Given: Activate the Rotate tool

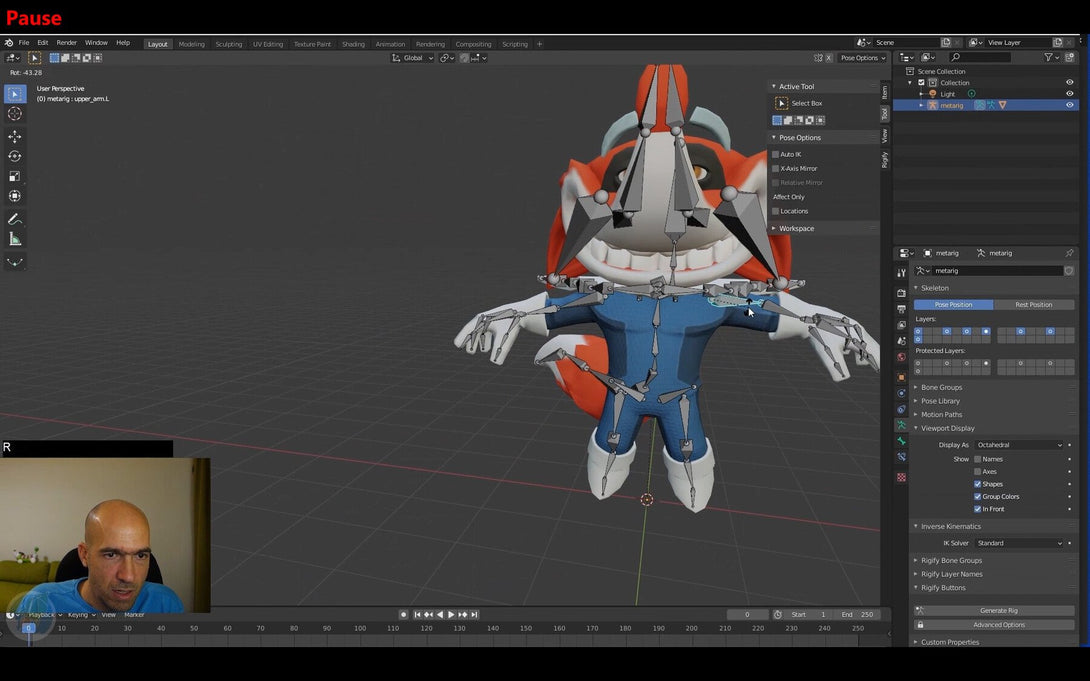Looking at the screenshot, I should pyautogui.click(x=15, y=156).
